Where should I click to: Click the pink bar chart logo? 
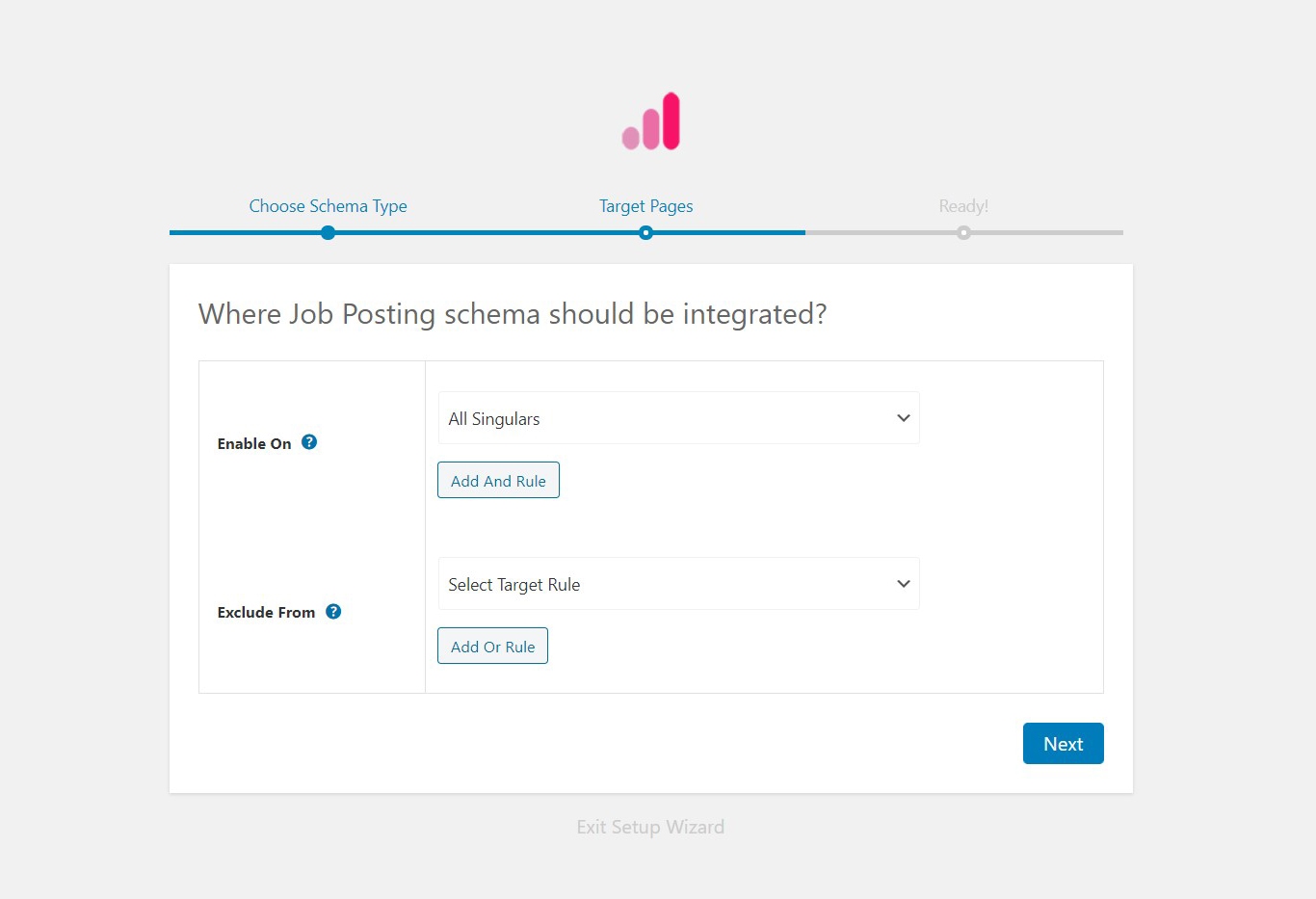651,120
